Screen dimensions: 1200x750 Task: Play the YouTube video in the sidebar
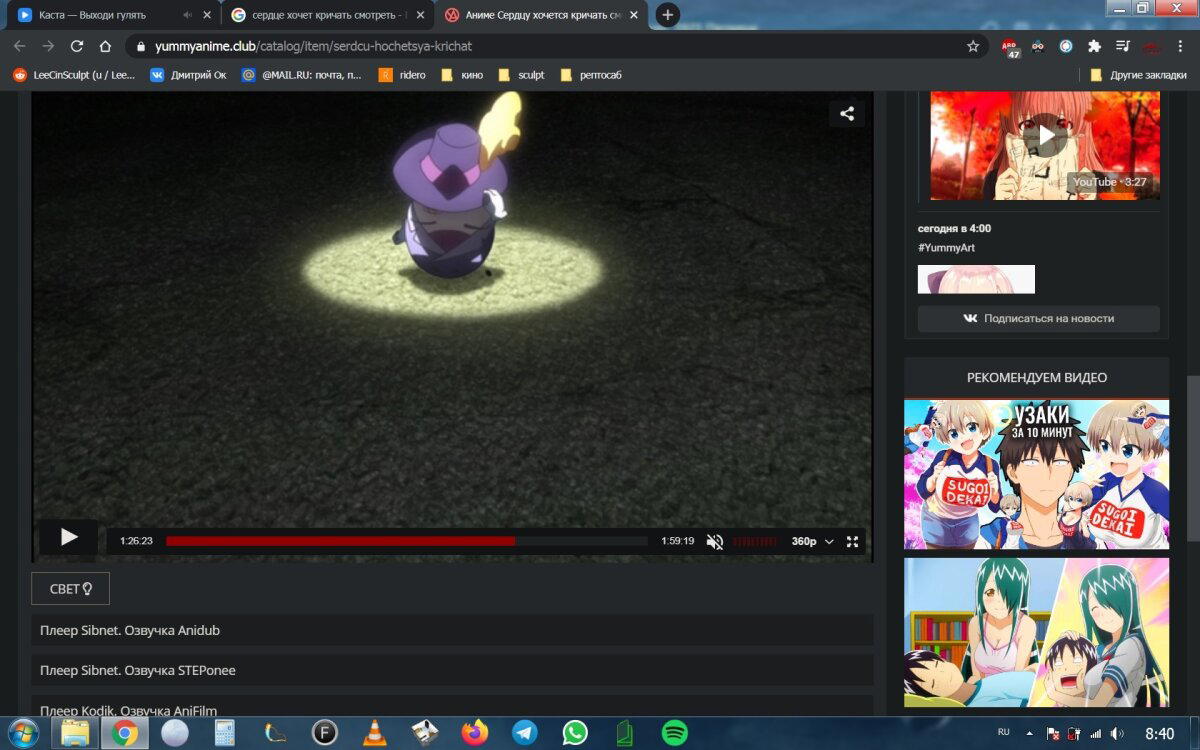1045,136
